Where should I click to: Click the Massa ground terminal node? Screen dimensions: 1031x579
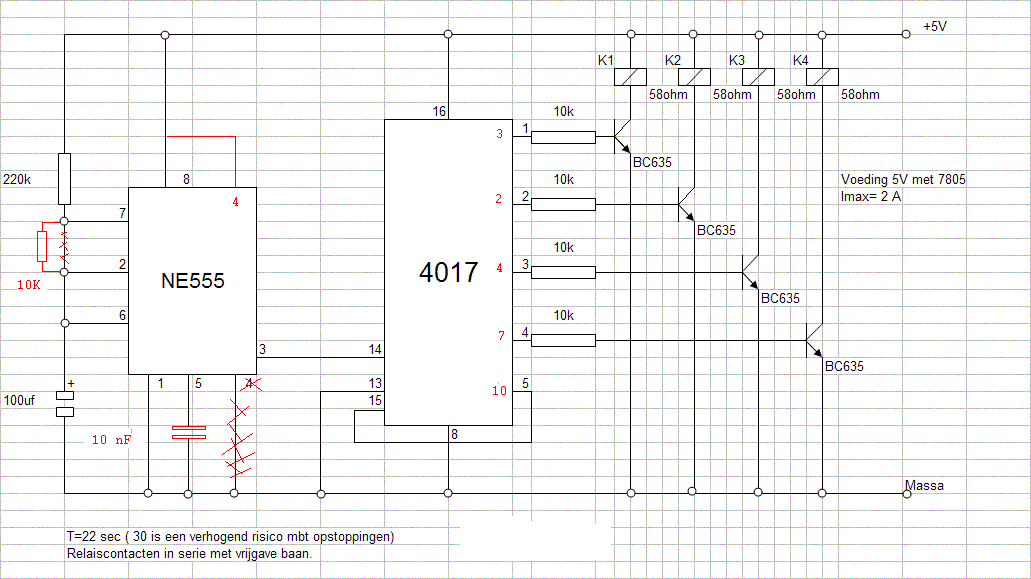pyautogui.click(x=907, y=494)
